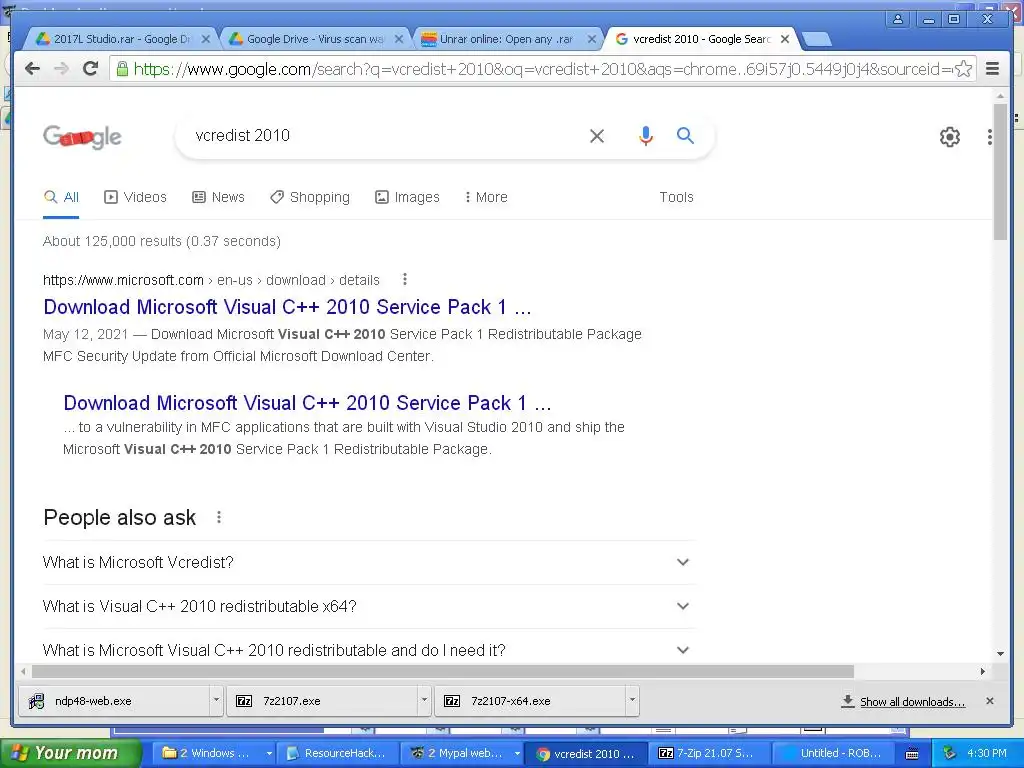Submit search with the magnifier icon

pyautogui.click(x=685, y=135)
